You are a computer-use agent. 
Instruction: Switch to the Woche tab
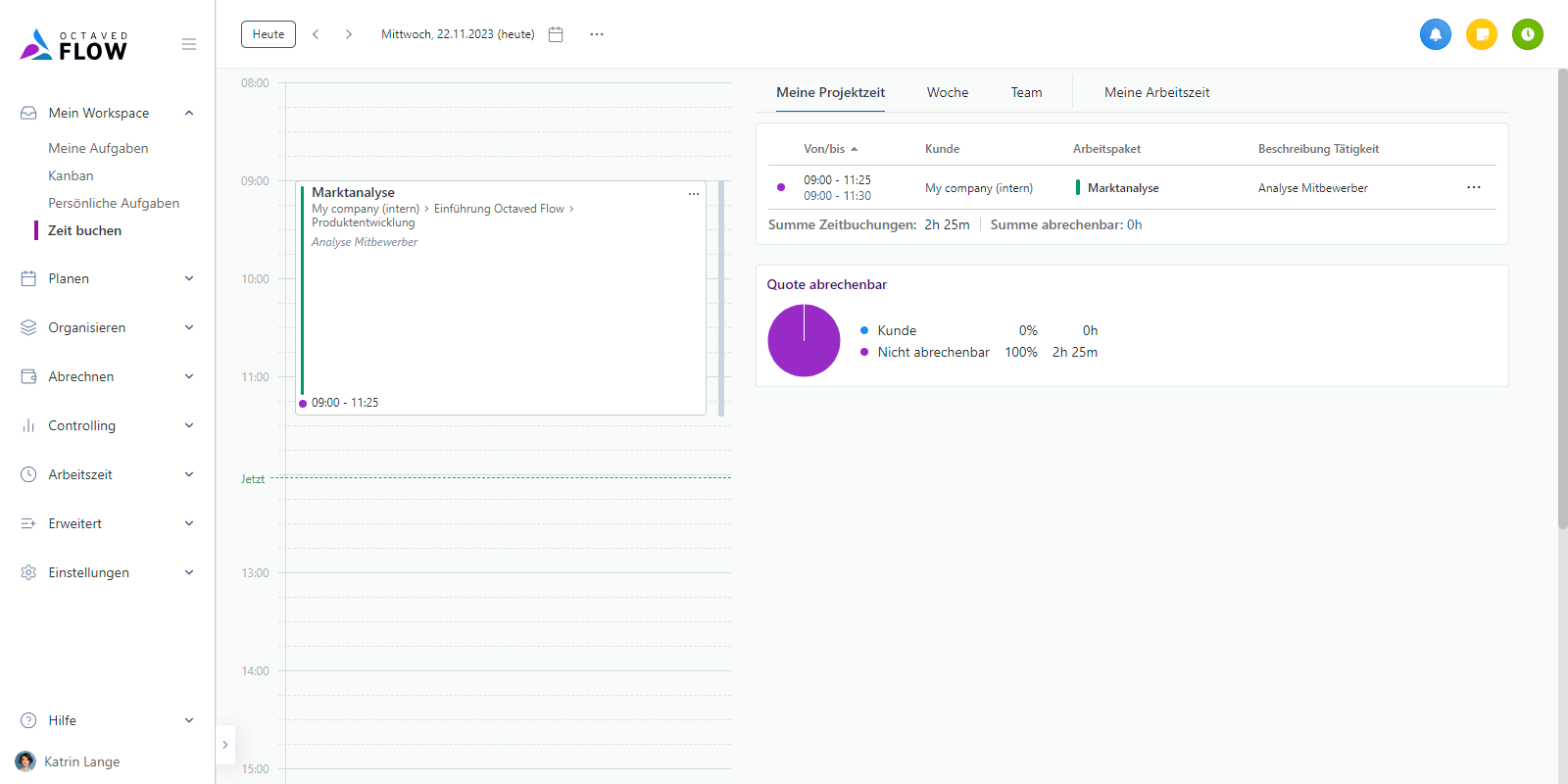(947, 92)
